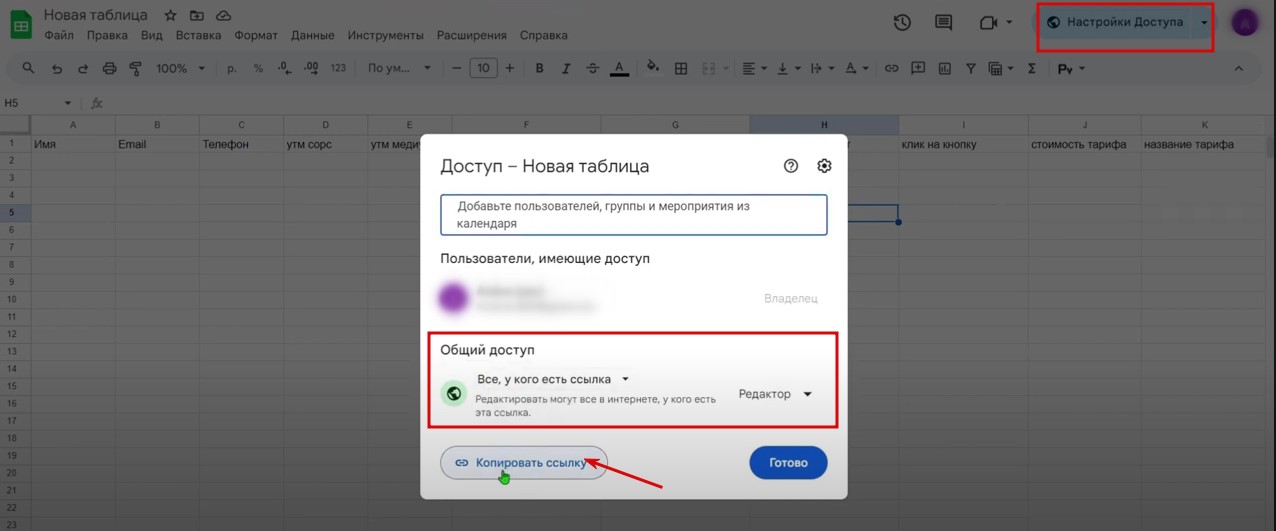Open version history clock icon
This screenshot has width=1276, height=531.
pyautogui.click(x=902, y=22)
